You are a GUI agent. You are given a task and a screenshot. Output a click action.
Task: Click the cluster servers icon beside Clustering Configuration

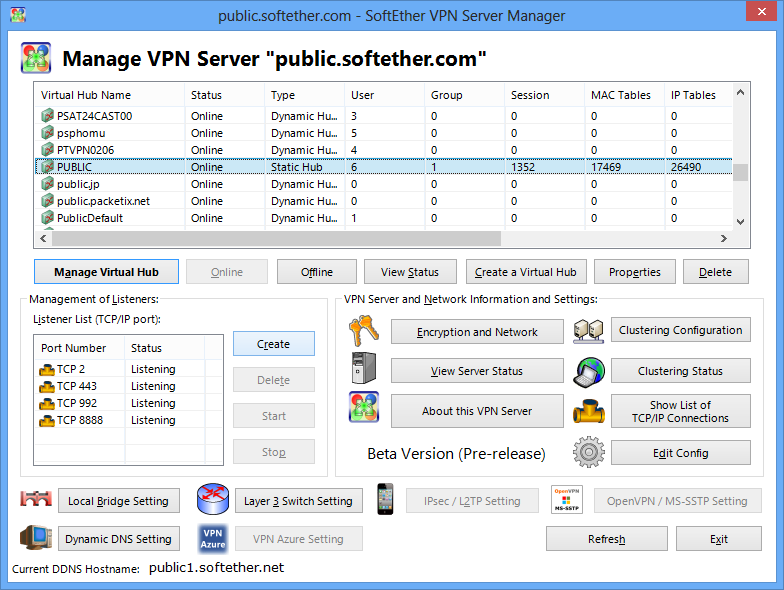pyautogui.click(x=588, y=330)
